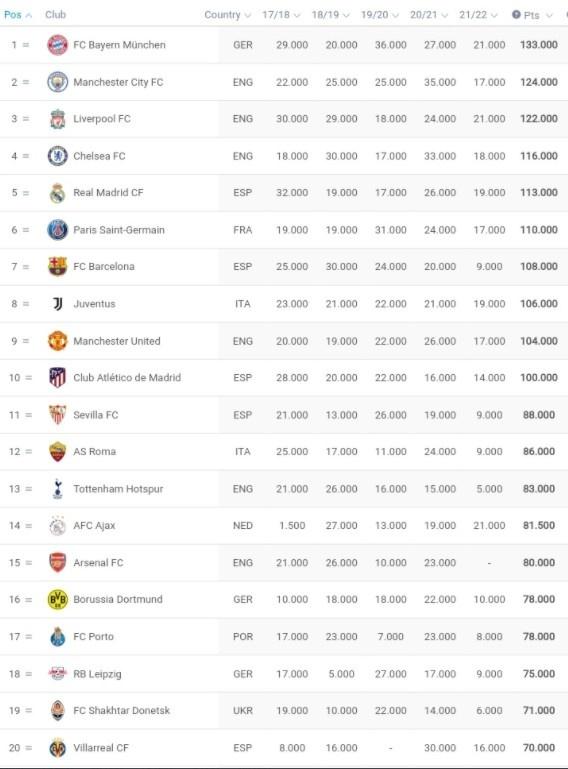Sort by the Pts column chevron
This screenshot has width=568, height=769.
click(549, 15)
